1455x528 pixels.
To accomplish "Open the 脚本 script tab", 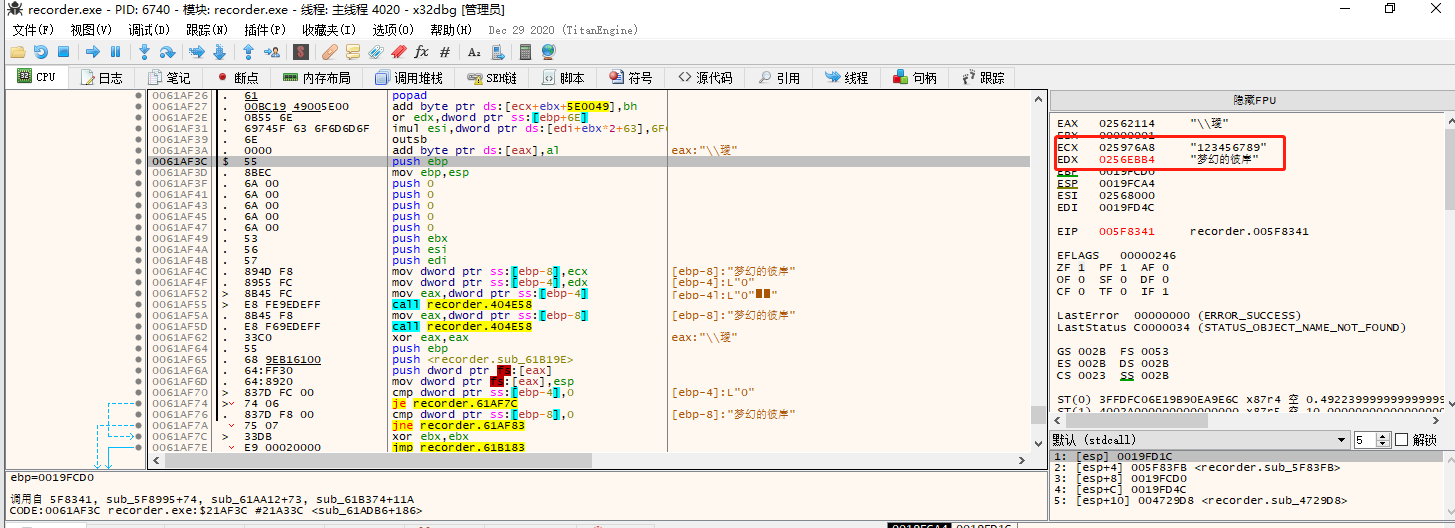I will 563,77.
